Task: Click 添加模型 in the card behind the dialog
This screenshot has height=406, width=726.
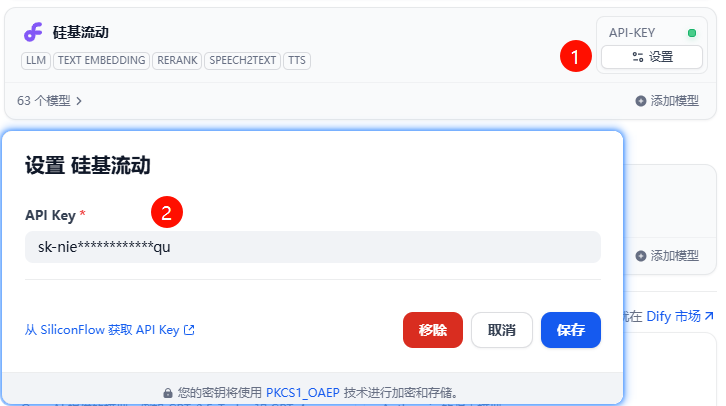Action: 667,256
